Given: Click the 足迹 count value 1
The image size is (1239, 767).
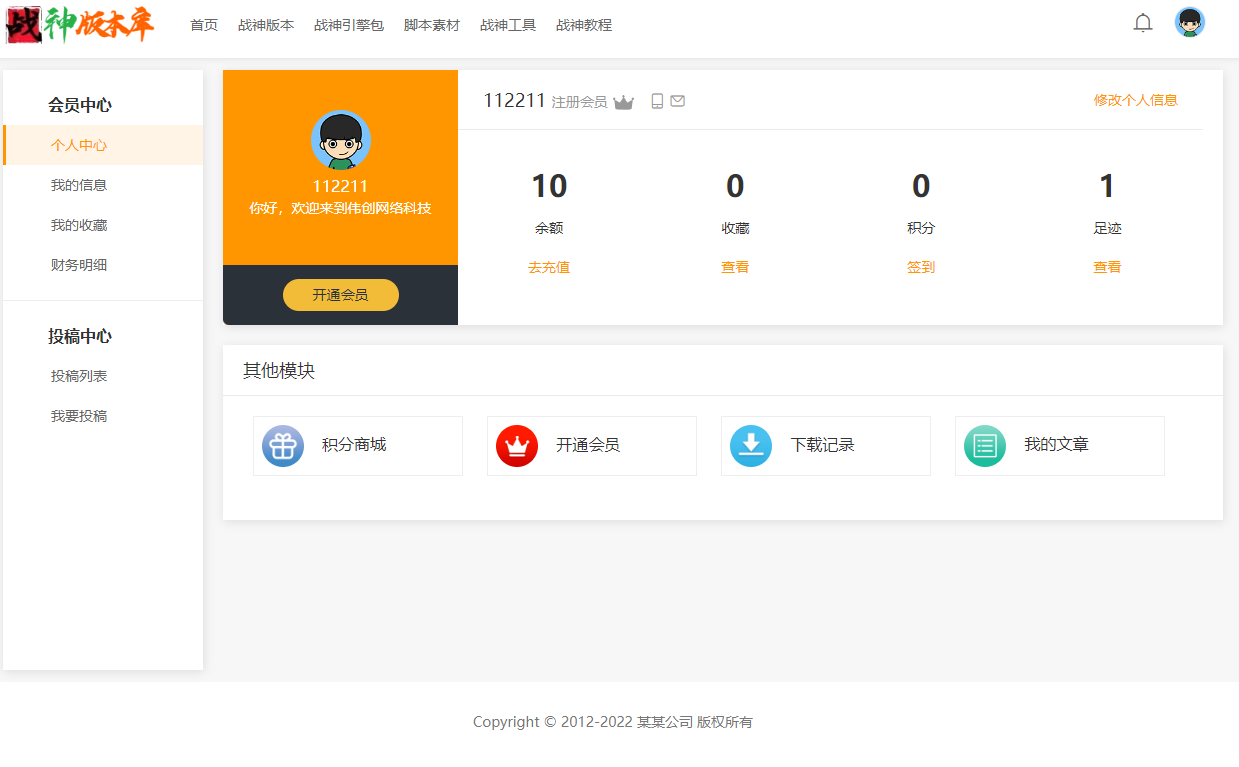Looking at the screenshot, I should (x=1107, y=186).
